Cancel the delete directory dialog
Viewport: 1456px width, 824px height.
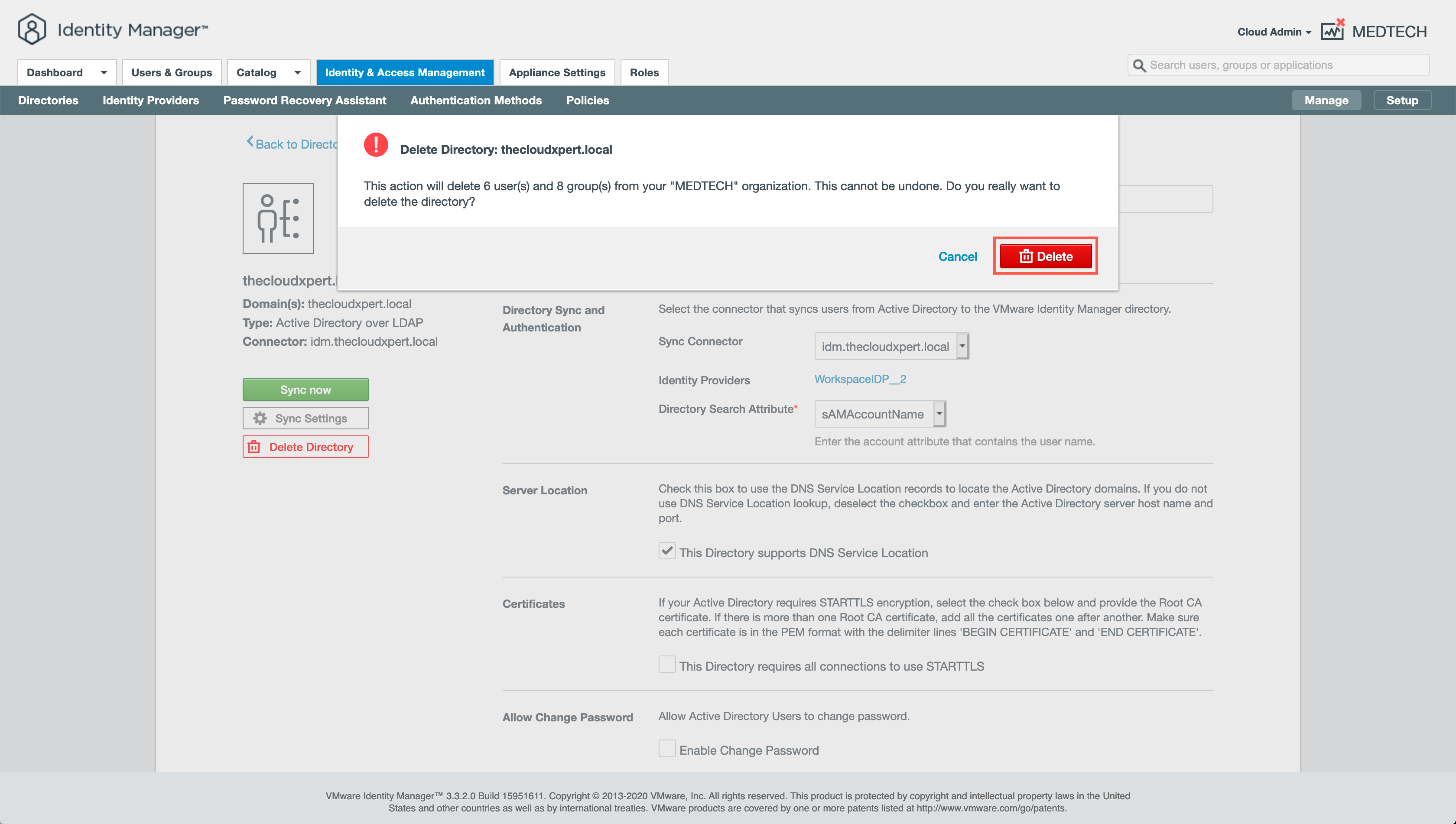pyautogui.click(x=957, y=256)
